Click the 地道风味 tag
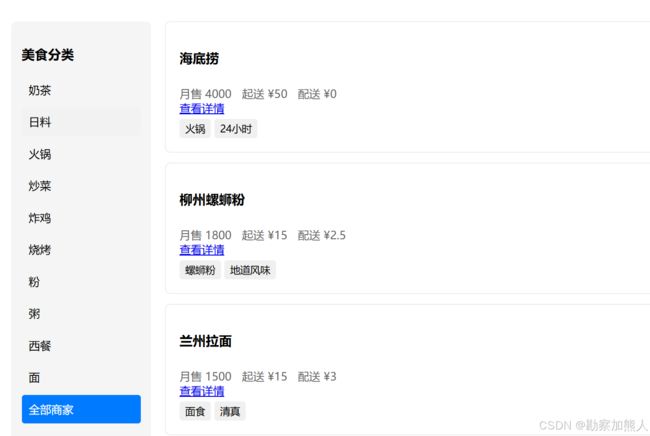The image size is (650, 436). pyautogui.click(x=250, y=270)
